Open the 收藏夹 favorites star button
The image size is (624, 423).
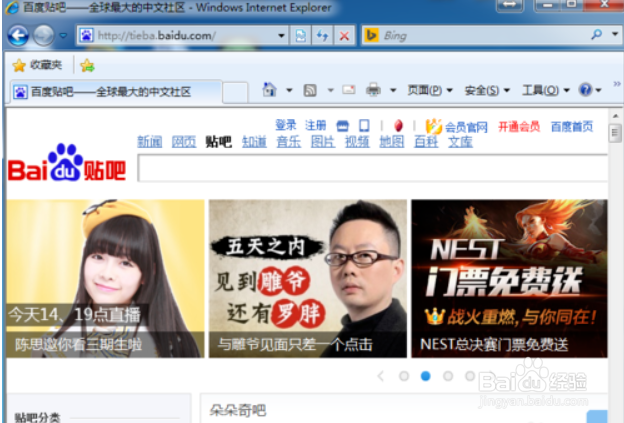[37, 65]
